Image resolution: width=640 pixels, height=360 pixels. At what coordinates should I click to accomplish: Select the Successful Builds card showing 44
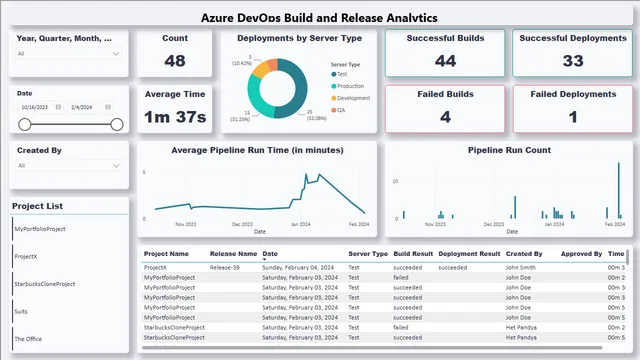click(x=445, y=53)
